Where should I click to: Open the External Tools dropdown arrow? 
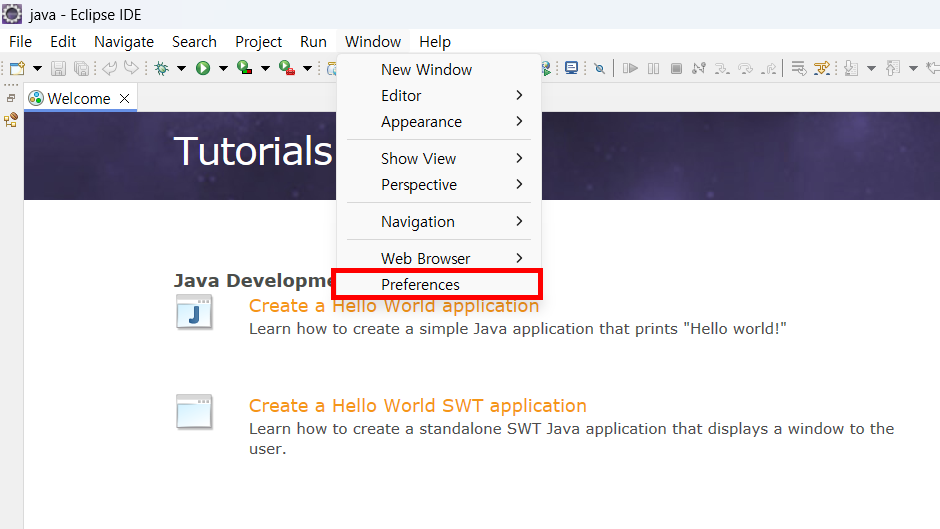click(x=307, y=68)
